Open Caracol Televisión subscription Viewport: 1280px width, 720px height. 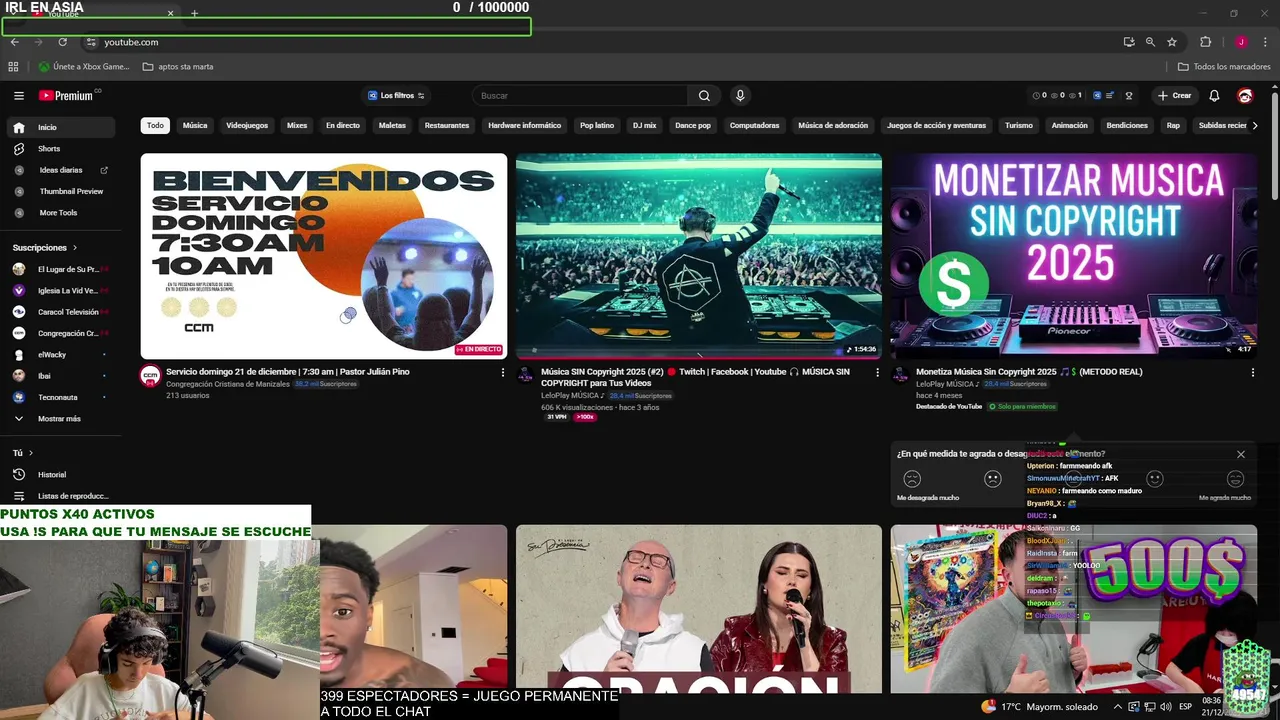tap(60, 312)
